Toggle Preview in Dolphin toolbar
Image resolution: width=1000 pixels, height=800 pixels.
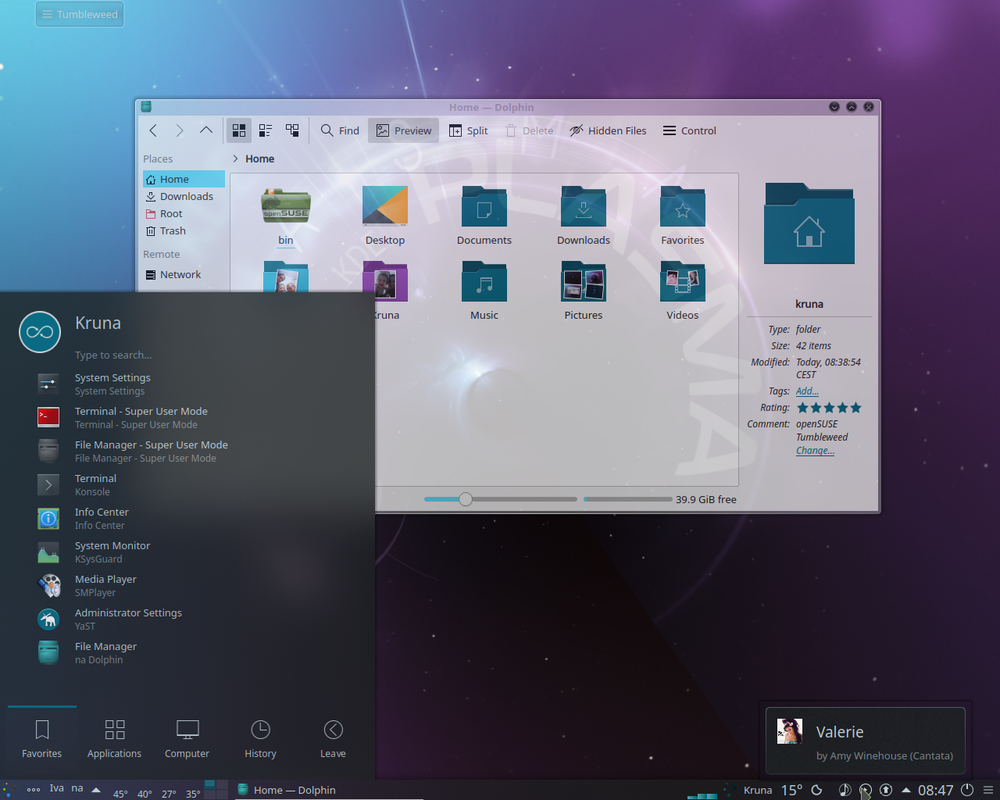[404, 131]
